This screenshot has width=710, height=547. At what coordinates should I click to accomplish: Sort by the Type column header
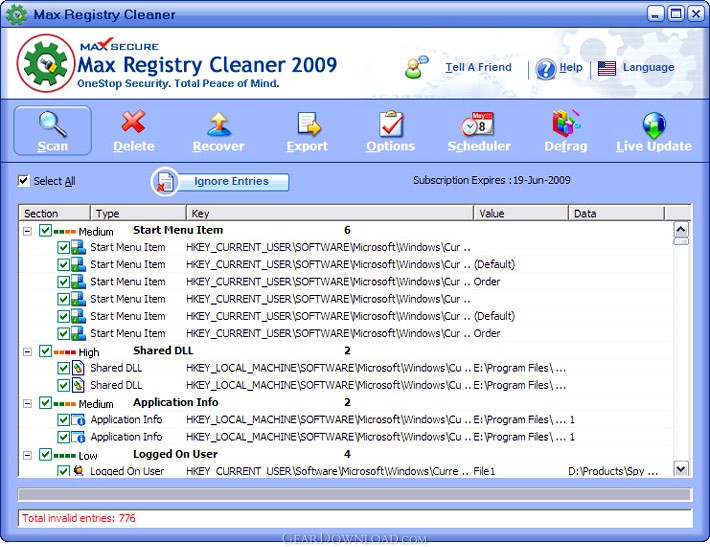(138, 213)
